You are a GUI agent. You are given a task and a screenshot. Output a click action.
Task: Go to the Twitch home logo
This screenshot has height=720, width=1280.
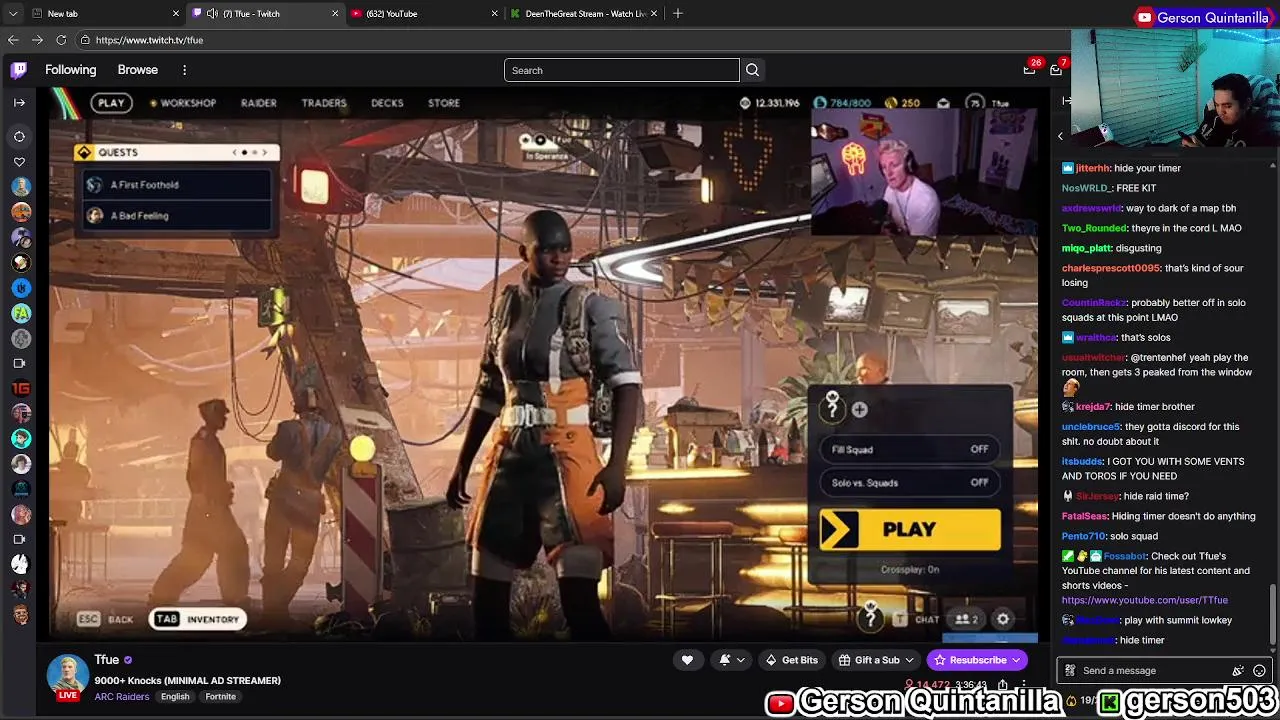19,70
